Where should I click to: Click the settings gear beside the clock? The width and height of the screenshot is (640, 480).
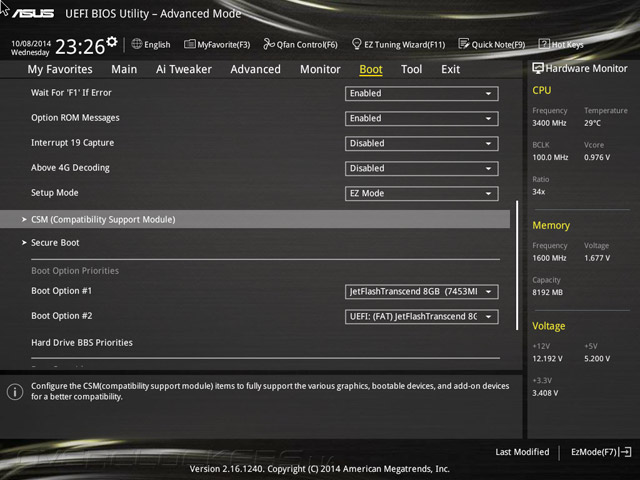point(112,41)
